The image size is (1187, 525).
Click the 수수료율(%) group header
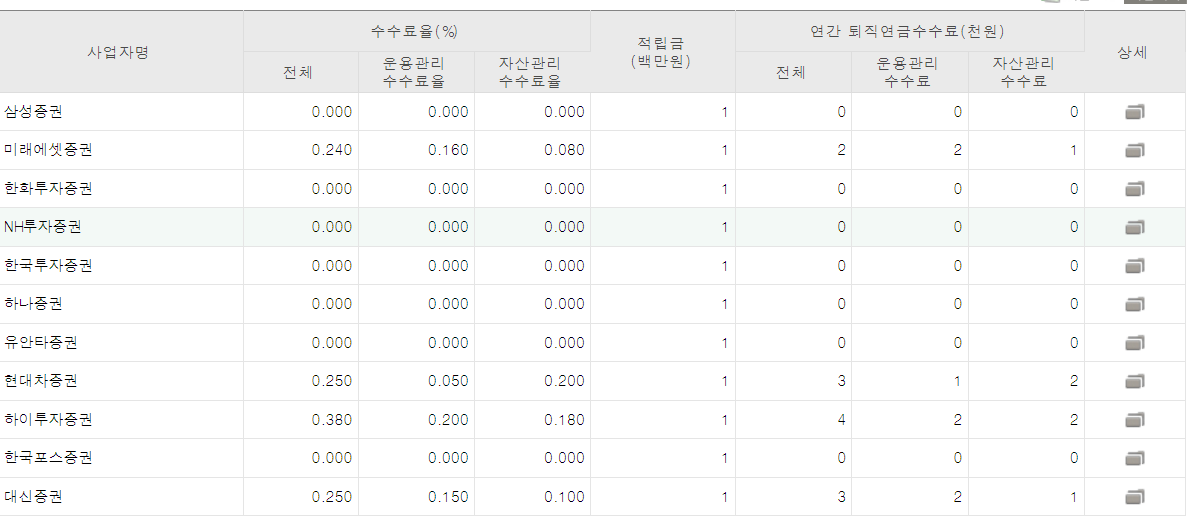click(x=416, y=32)
